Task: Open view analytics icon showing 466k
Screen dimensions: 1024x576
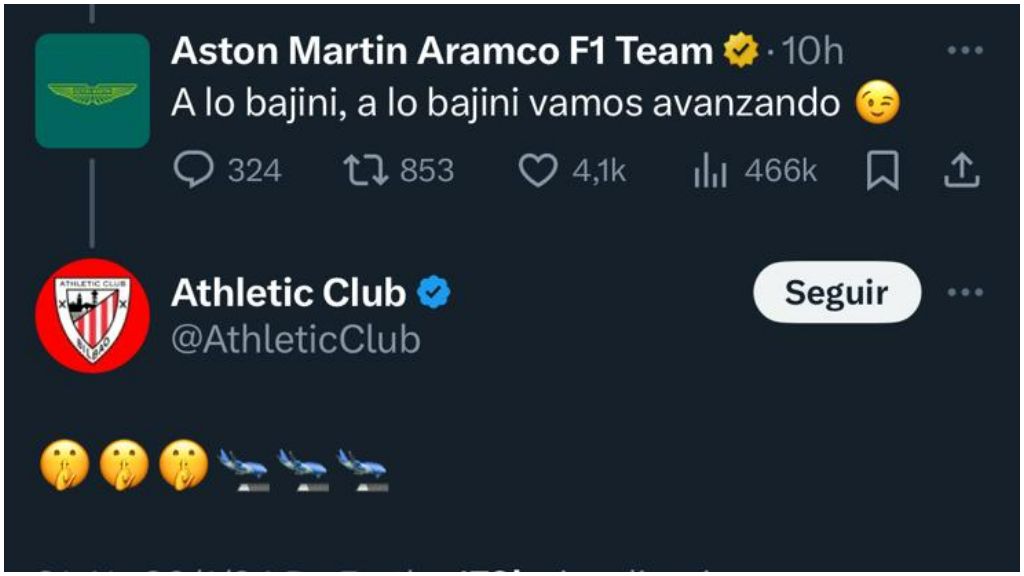Action: [x=712, y=171]
